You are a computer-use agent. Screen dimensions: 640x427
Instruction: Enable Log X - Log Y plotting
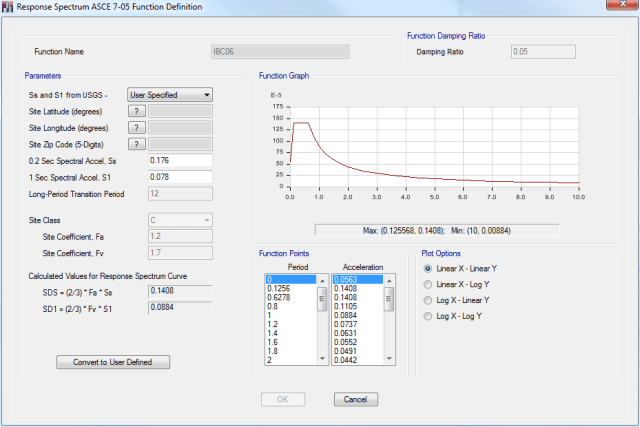point(430,317)
